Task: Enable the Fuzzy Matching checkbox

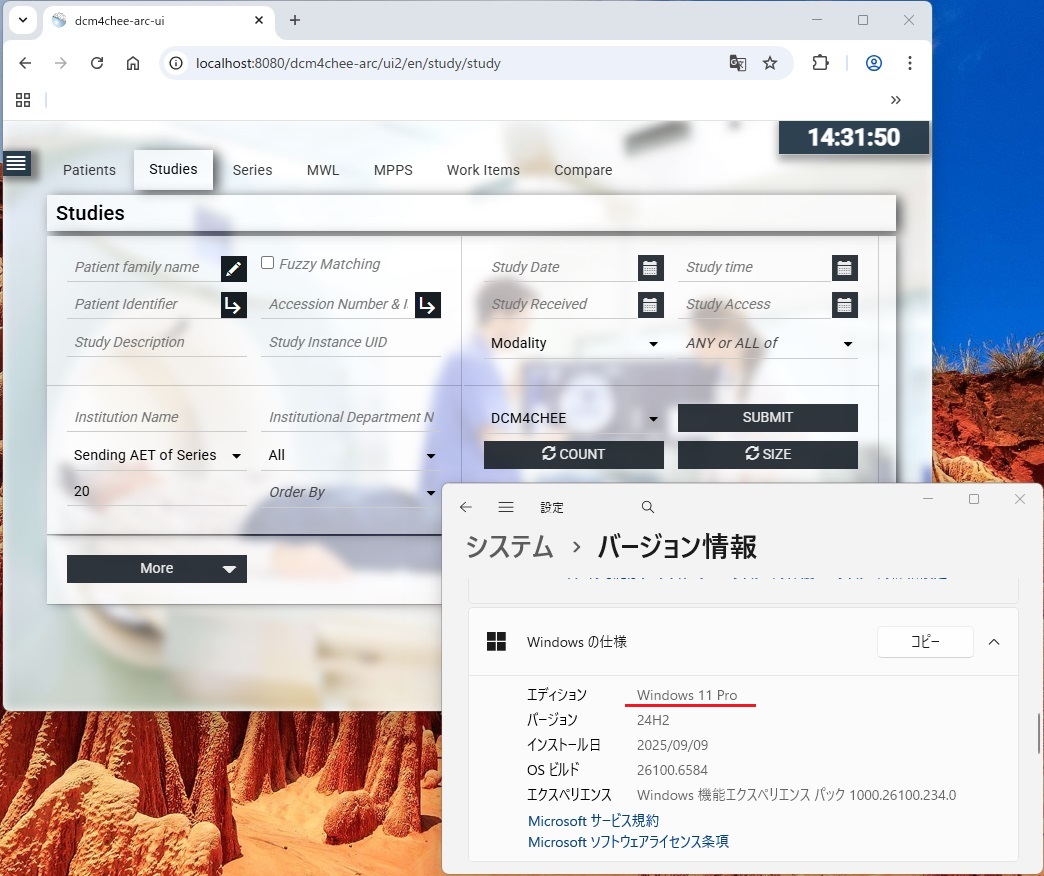Action: [x=267, y=262]
